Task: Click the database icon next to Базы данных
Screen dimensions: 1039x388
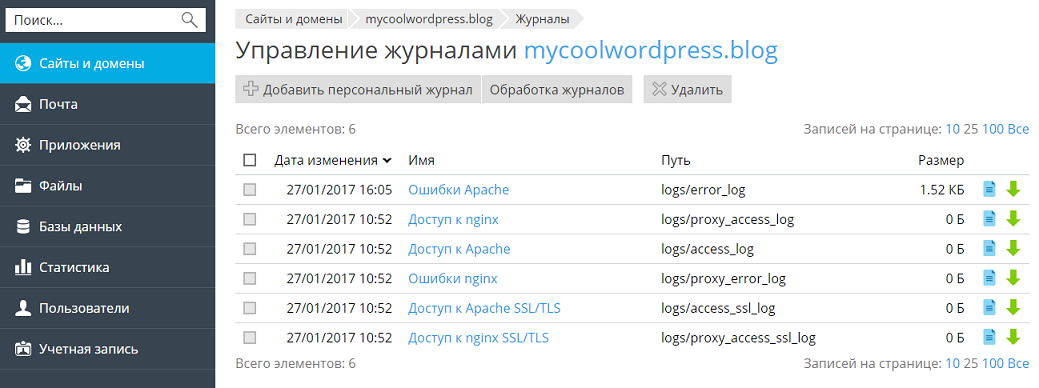Action: (23, 226)
